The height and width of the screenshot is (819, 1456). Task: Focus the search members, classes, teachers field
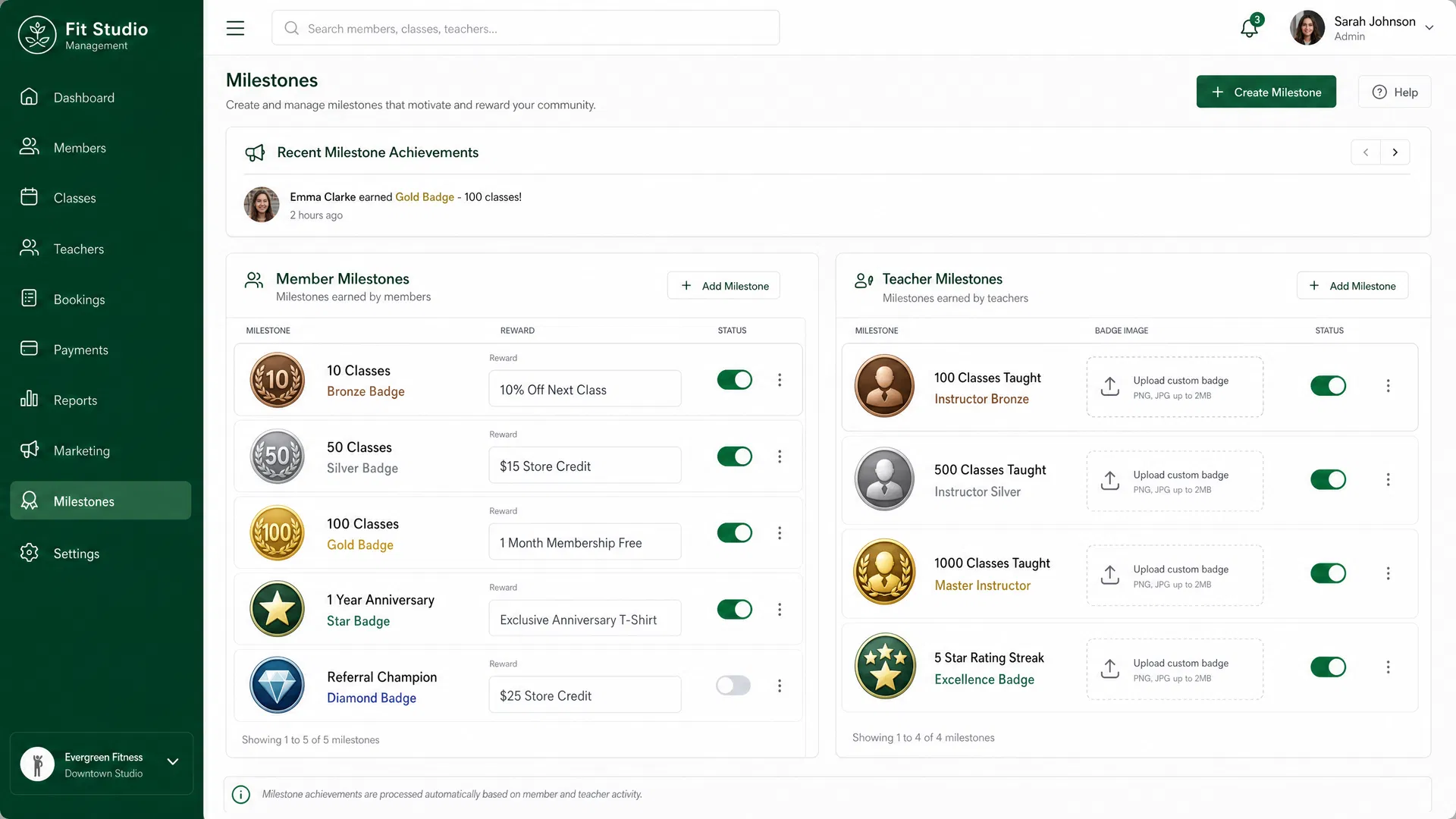click(x=526, y=28)
